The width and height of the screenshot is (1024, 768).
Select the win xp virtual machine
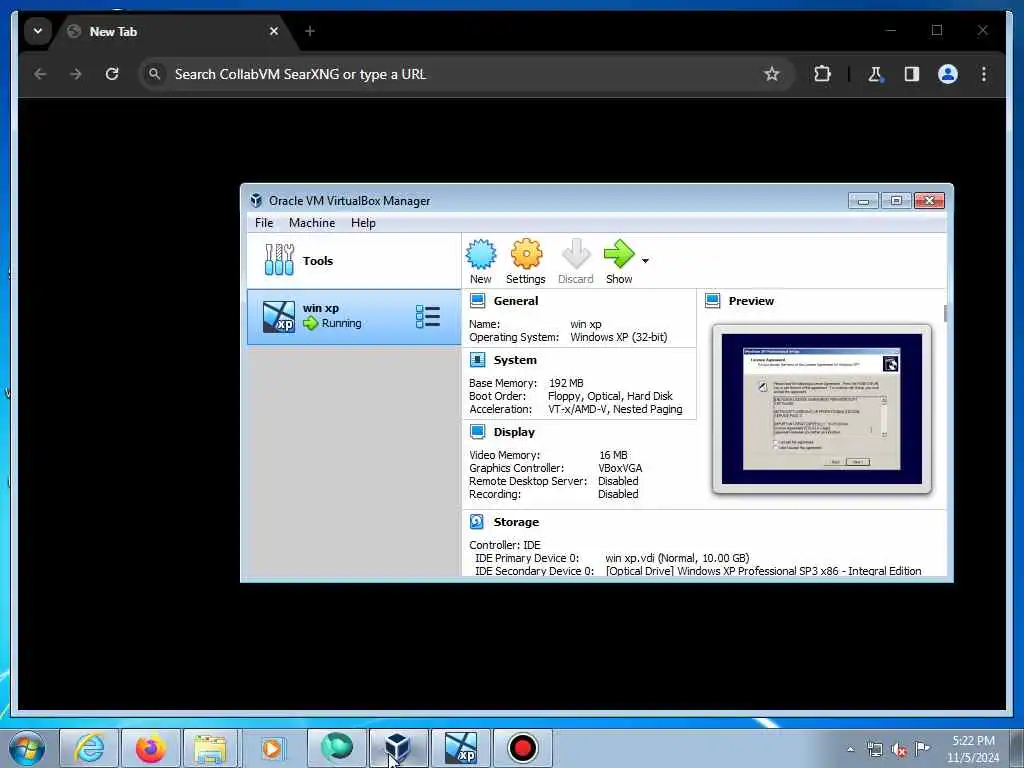coord(354,317)
